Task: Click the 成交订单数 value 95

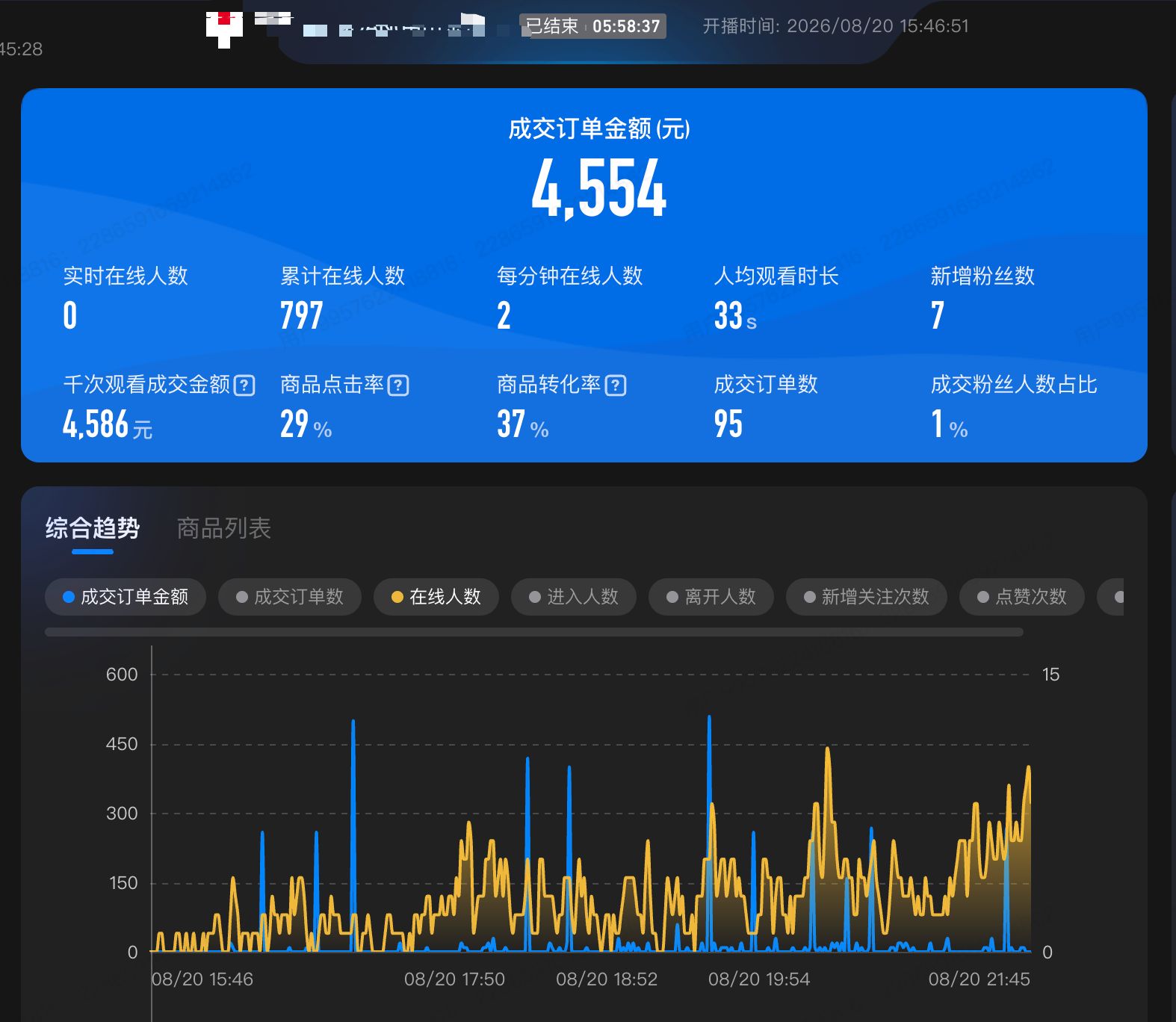Action: [728, 424]
